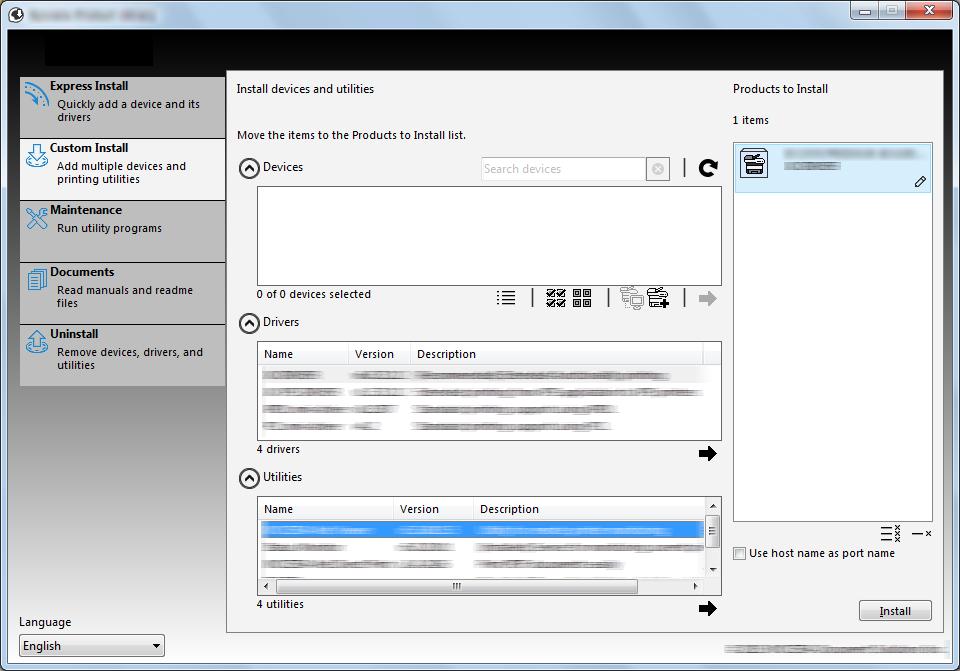Switch devices to list view
This screenshot has width=960, height=671.
click(x=506, y=298)
